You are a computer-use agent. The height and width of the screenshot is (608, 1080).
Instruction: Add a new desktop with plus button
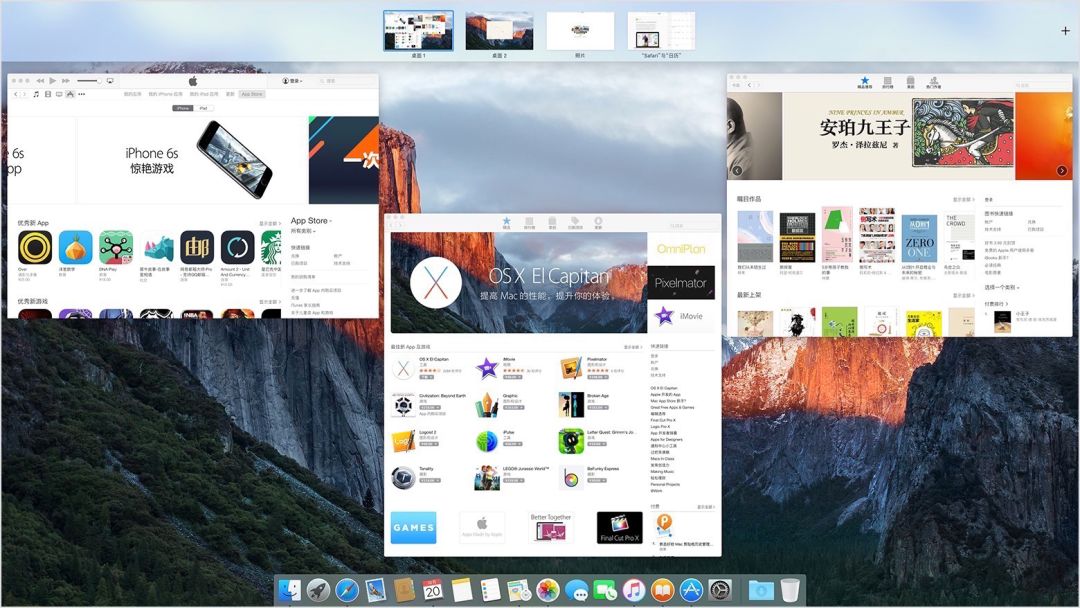1065,31
